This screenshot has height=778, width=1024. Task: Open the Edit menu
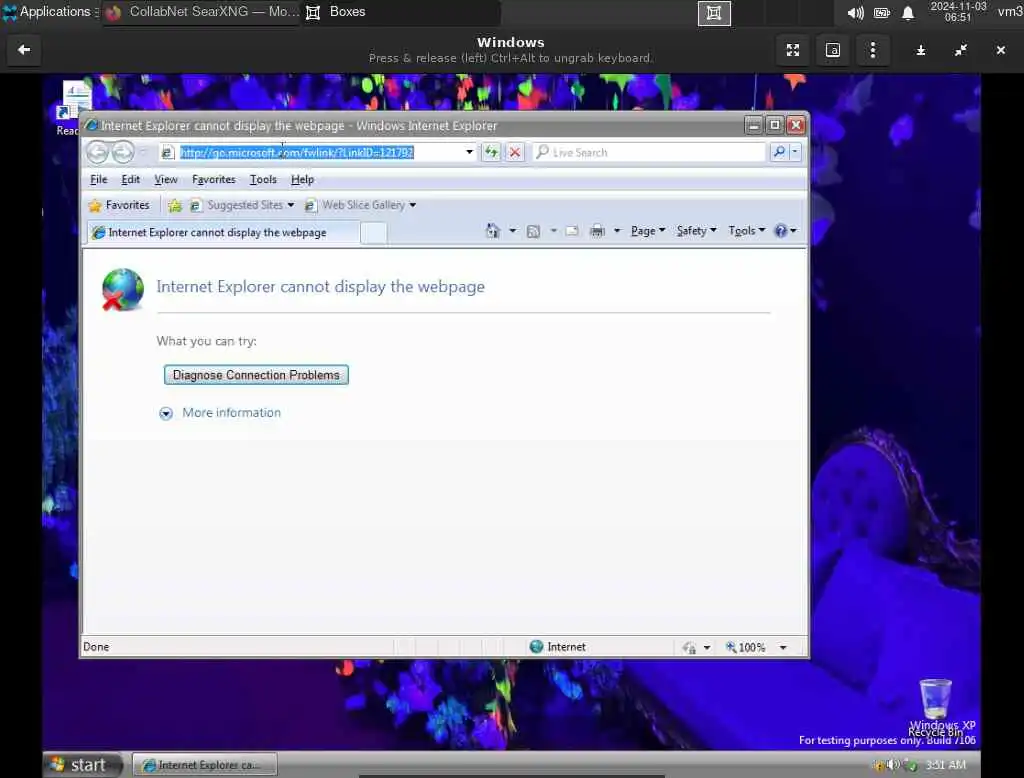coord(131,180)
